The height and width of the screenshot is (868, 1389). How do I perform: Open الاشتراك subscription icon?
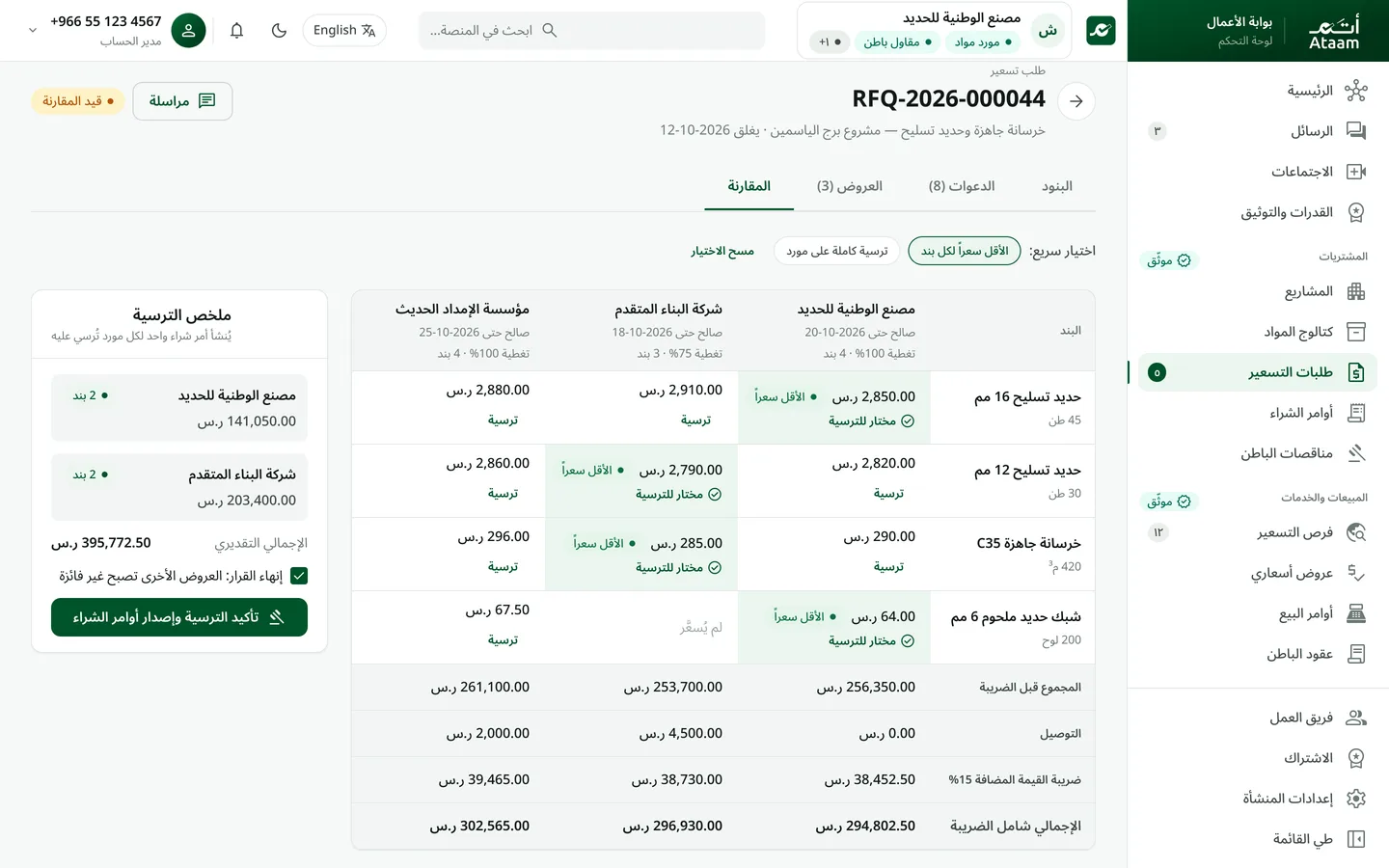click(1355, 758)
